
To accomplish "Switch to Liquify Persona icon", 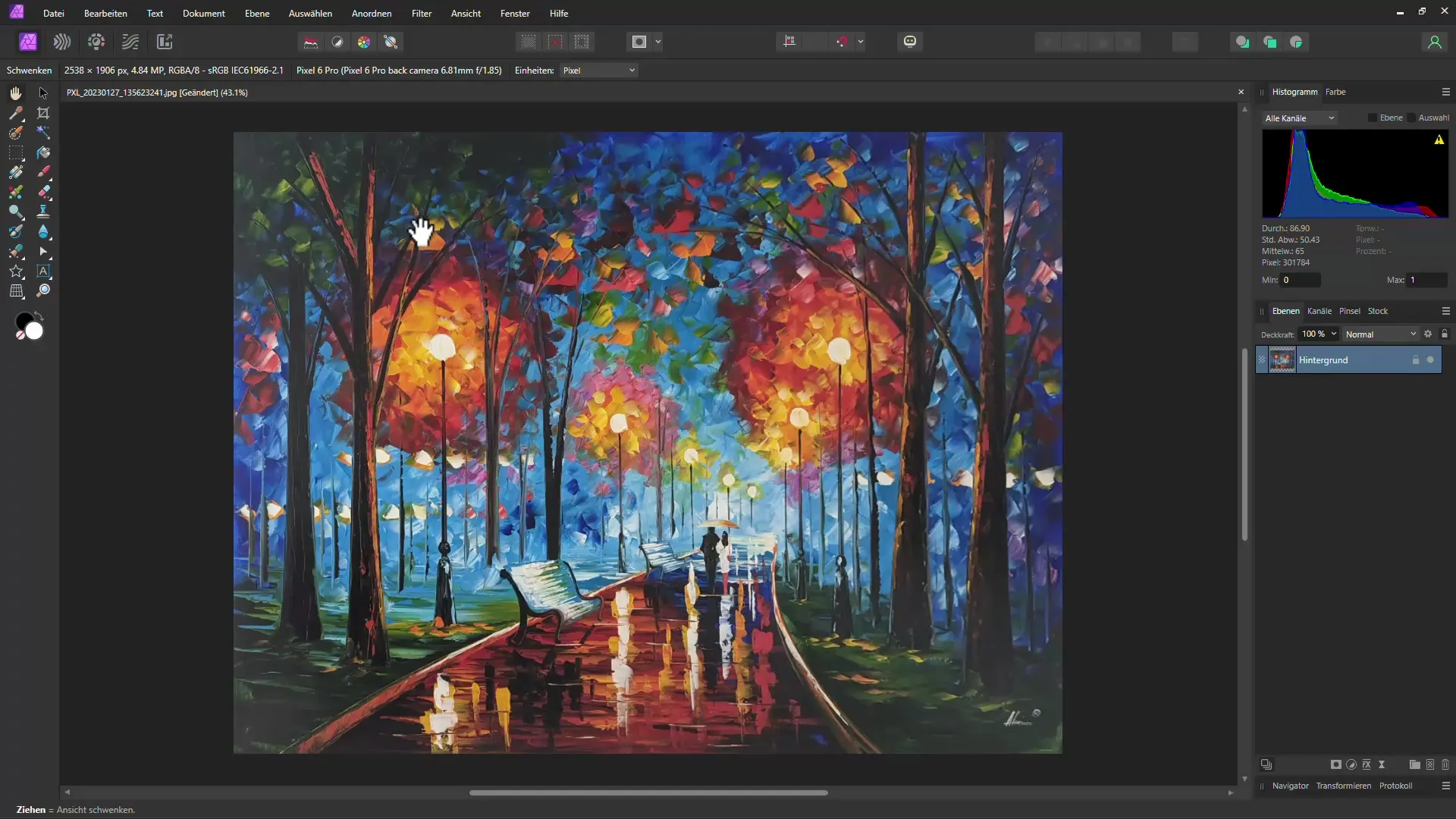I will click(x=62, y=42).
